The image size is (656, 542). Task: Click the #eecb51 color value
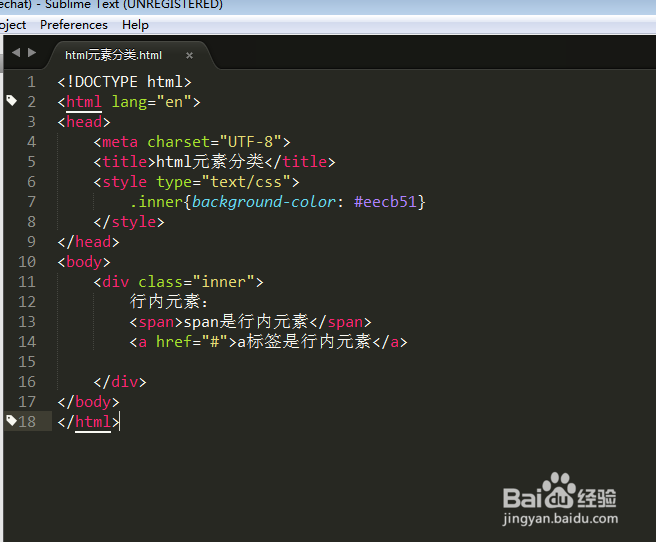(385, 202)
